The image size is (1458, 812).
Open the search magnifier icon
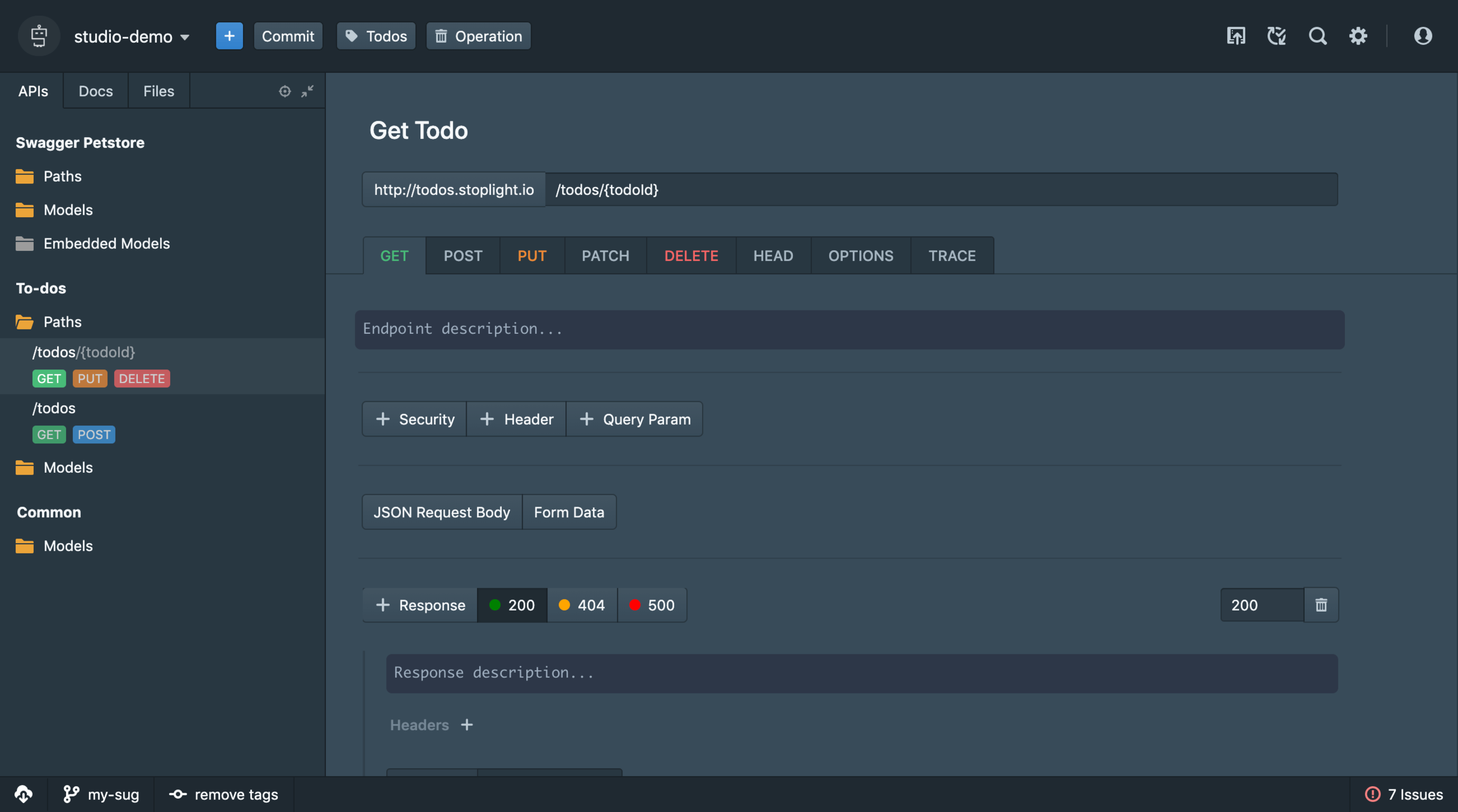point(1317,36)
